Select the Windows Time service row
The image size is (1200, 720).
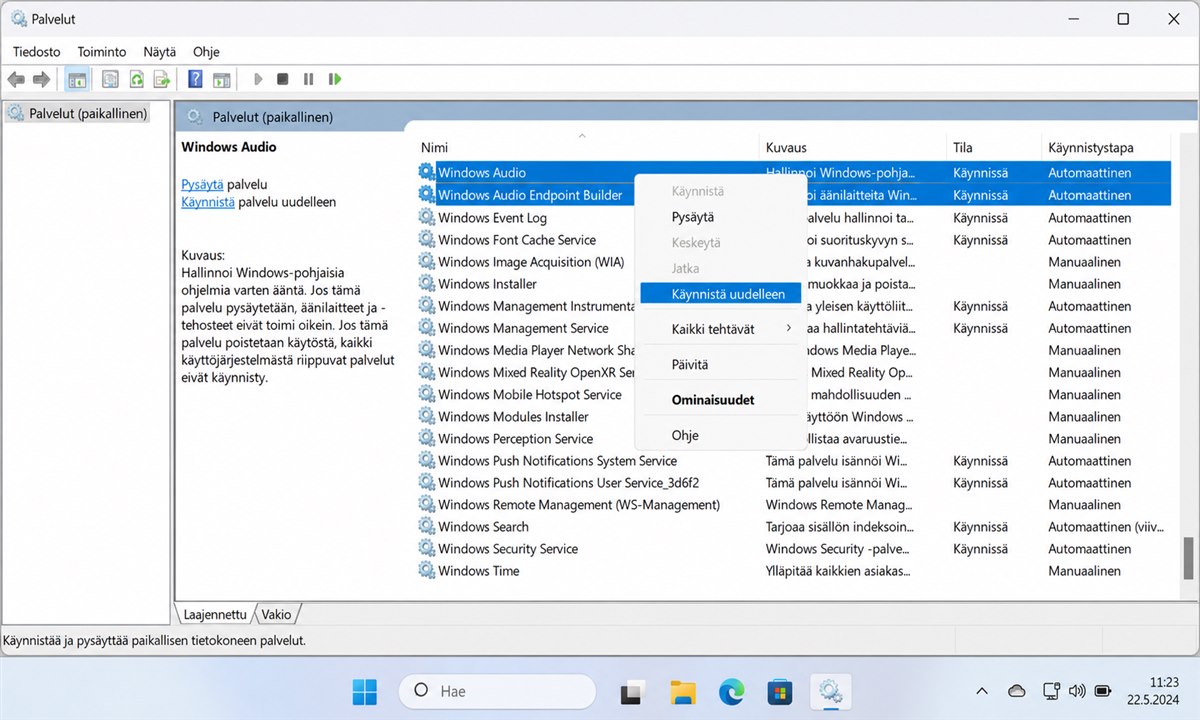794,571
